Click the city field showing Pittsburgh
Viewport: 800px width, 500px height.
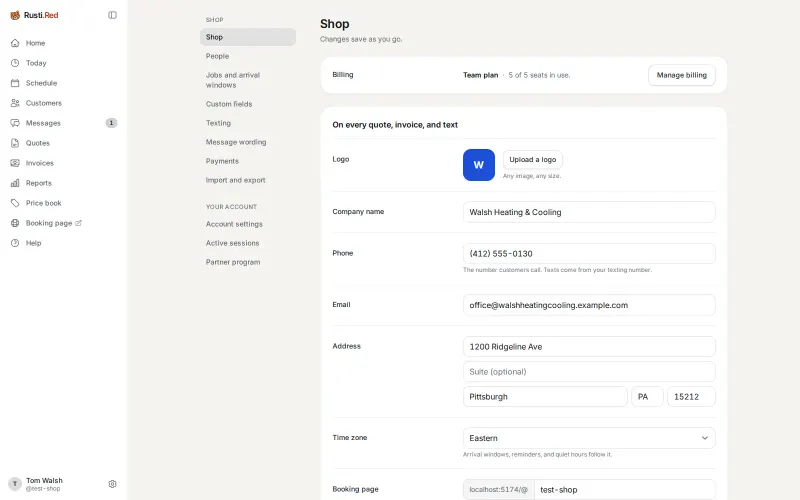(x=545, y=396)
